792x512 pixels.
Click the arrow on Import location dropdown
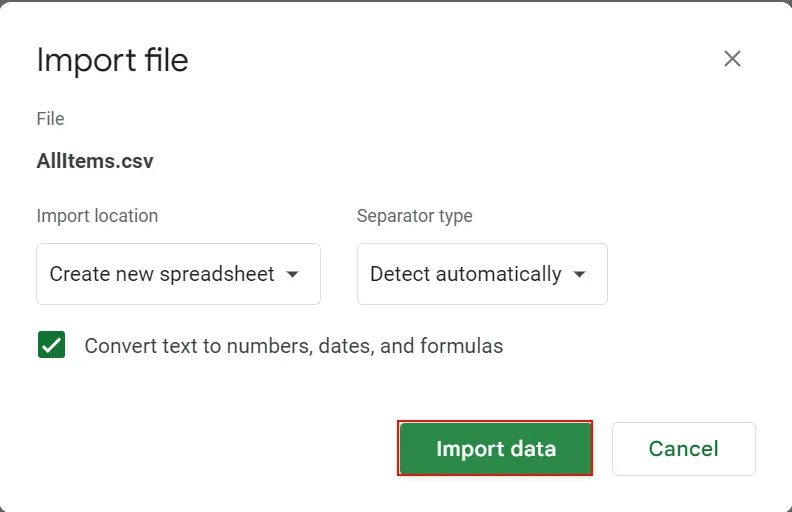pyautogui.click(x=293, y=274)
